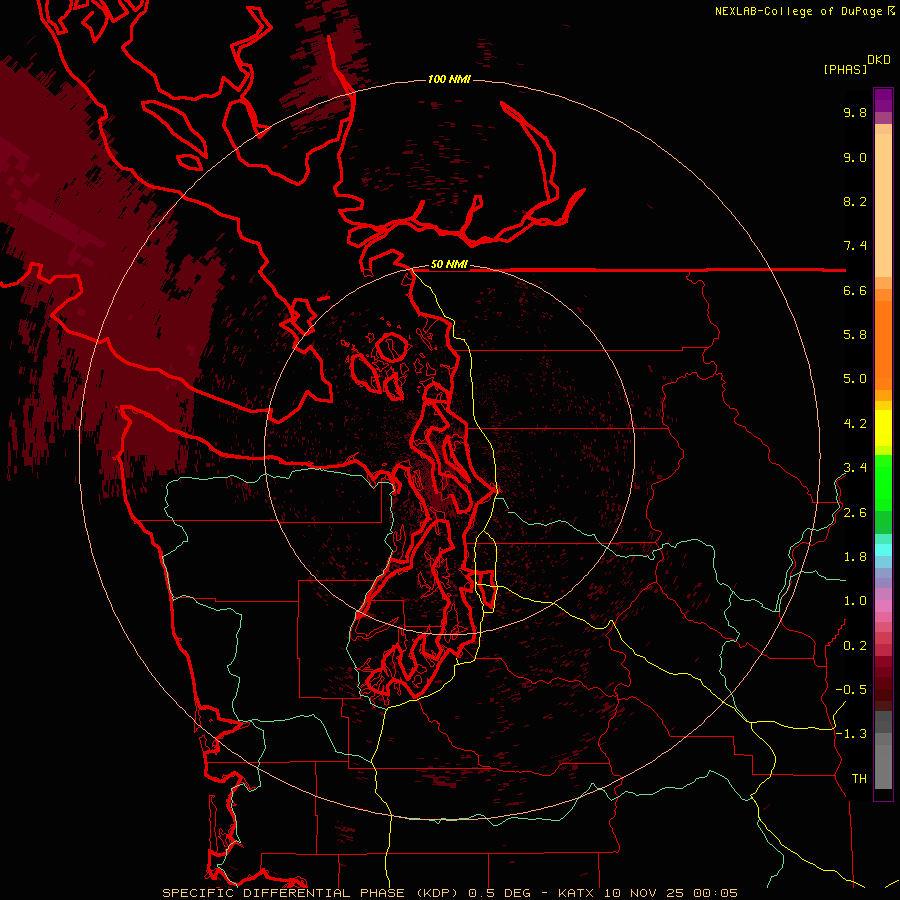The height and width of the screenshot is (900, 900).
Task: Click the 50 NMI range ring label
Action: click(x=449, y=264)
